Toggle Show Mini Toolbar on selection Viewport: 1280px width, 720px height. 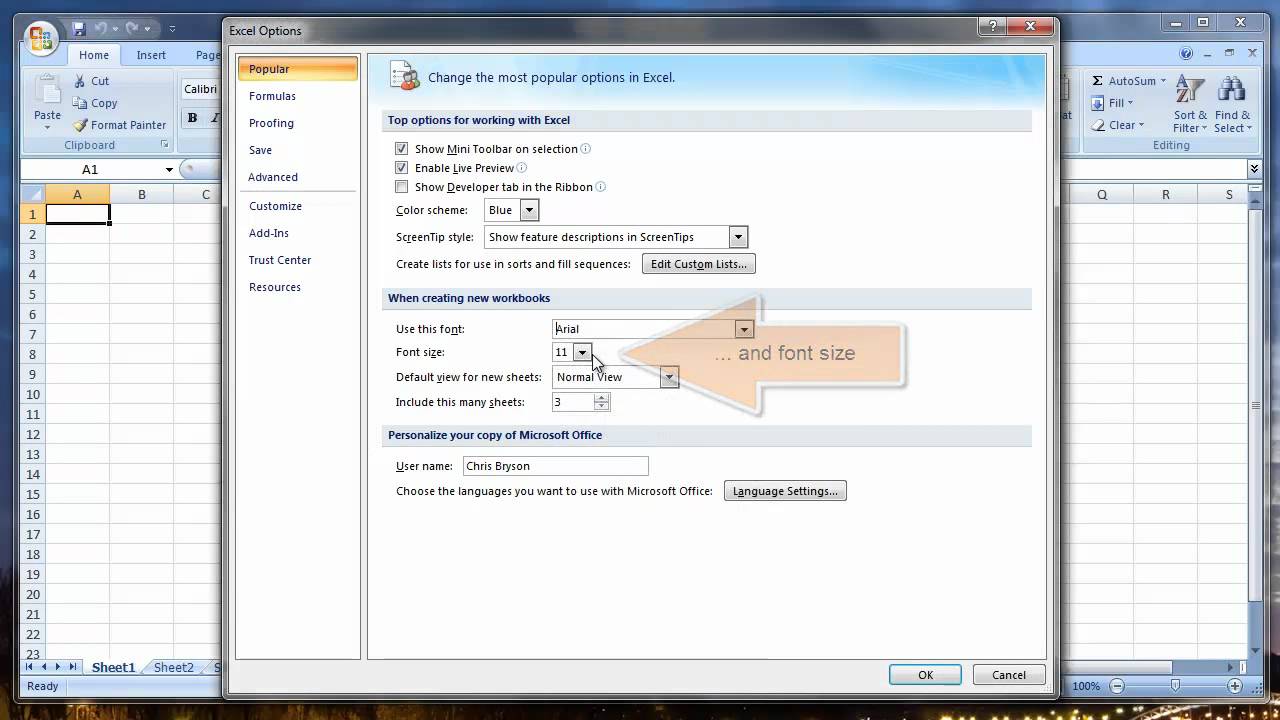point(402,149)
